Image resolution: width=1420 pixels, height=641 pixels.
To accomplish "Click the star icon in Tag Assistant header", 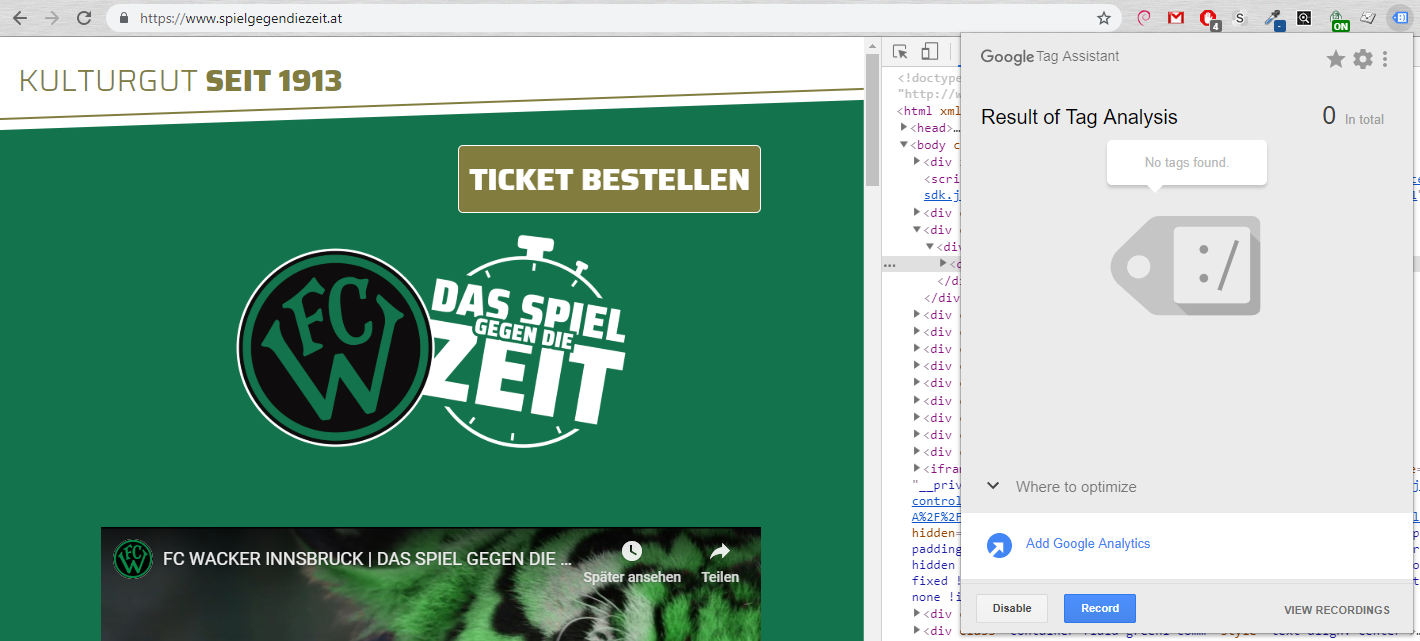I will 1335,59.
